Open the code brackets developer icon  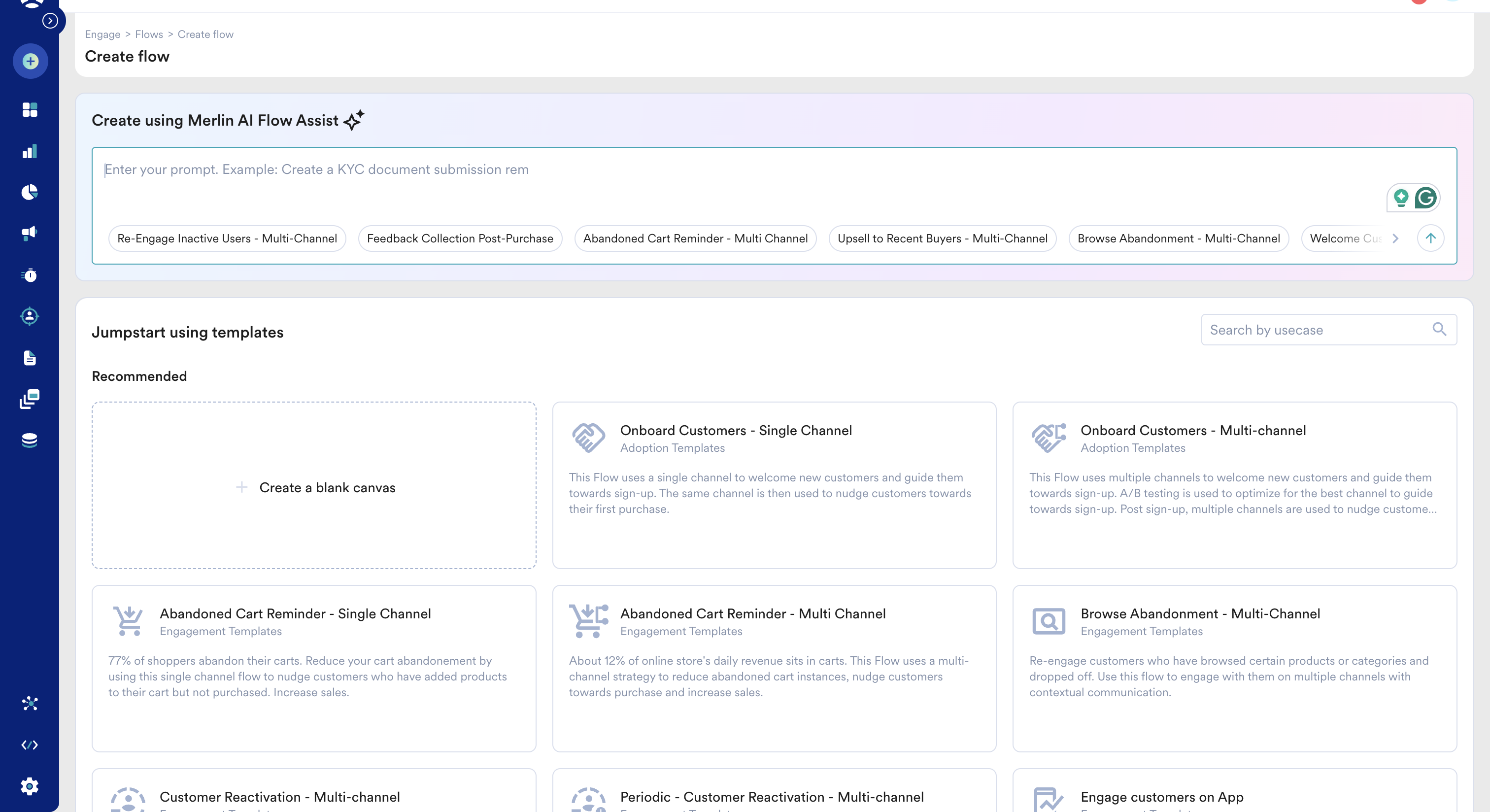(x=30, y=744)
